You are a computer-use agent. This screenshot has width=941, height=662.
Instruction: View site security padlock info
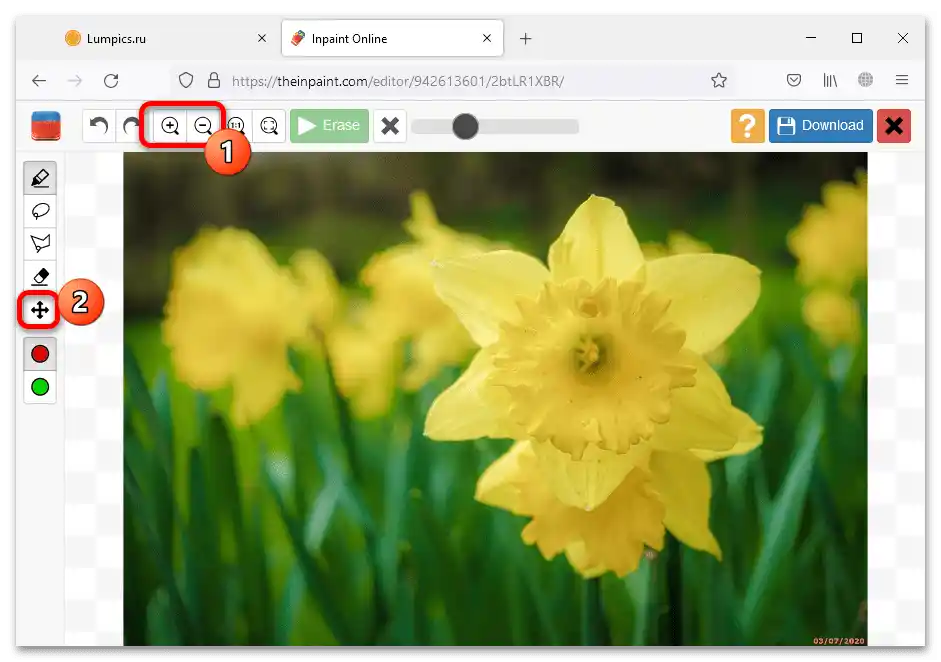click(x=214, y=80)
